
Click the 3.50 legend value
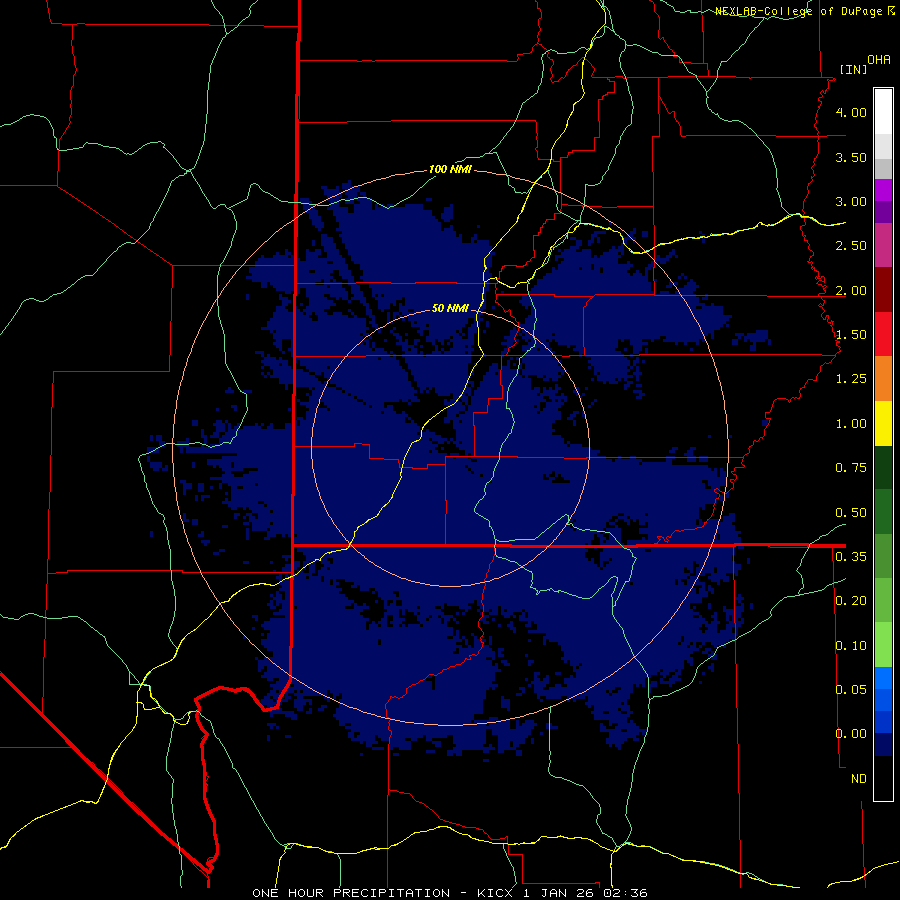coord(851,157)
